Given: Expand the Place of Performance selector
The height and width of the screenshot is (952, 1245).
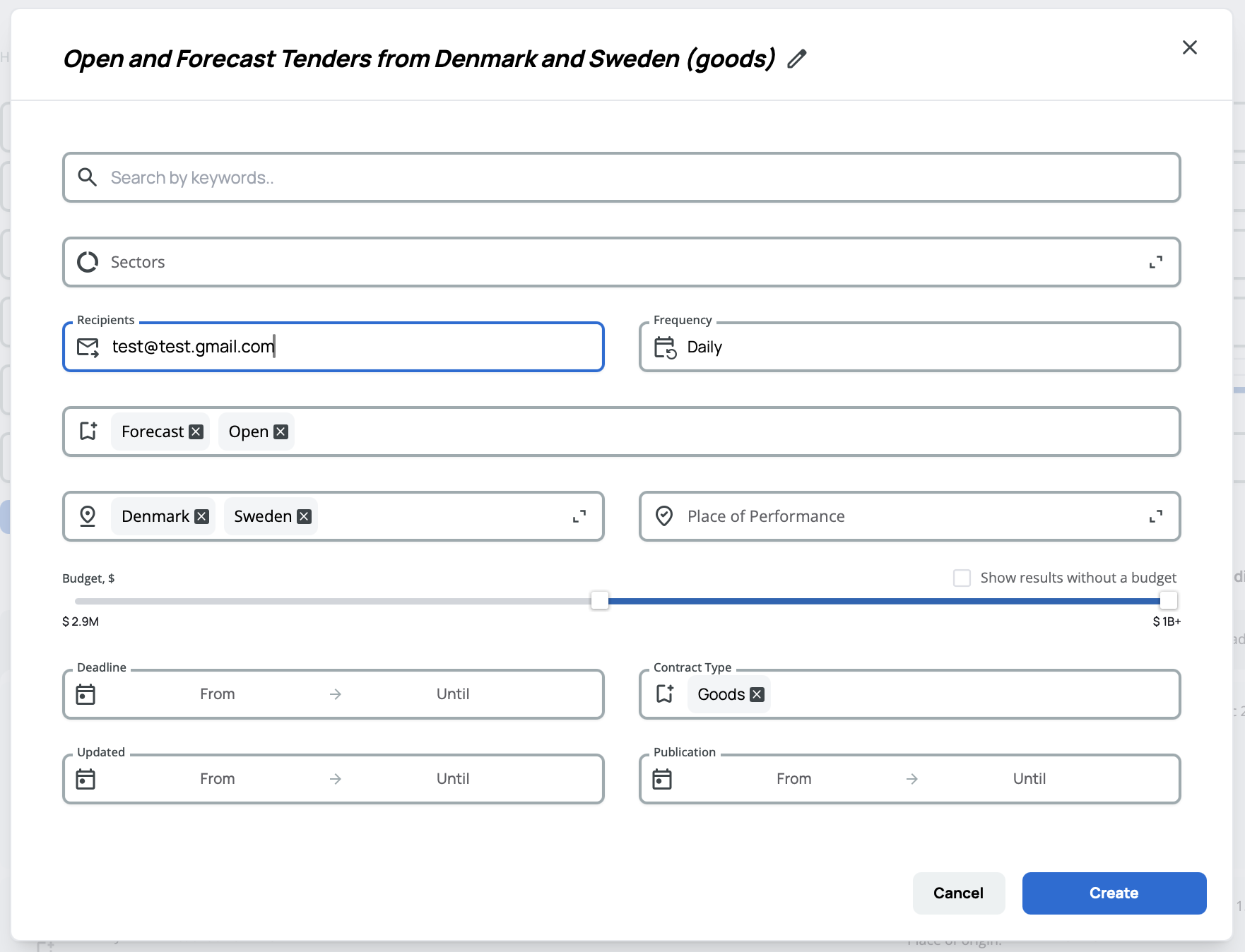Looking at the screenshot, I should 1155,516.
